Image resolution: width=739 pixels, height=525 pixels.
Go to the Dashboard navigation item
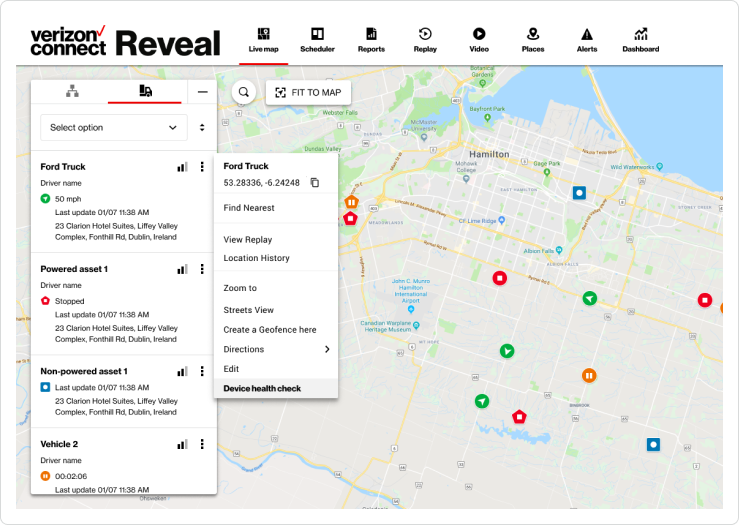[640, 39]
